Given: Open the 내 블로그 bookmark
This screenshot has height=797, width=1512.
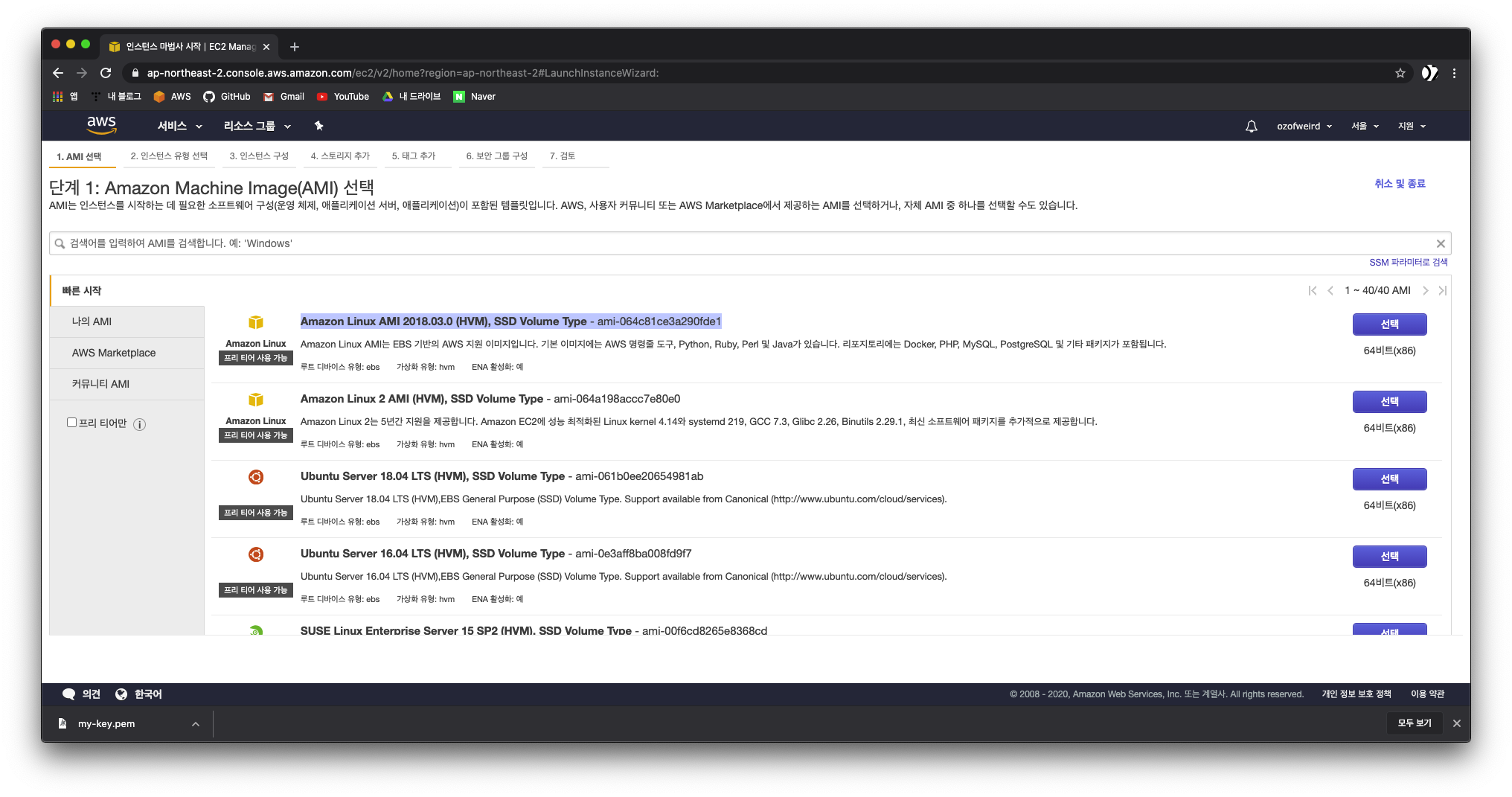Looking at the screenshot, I should 116,97.
